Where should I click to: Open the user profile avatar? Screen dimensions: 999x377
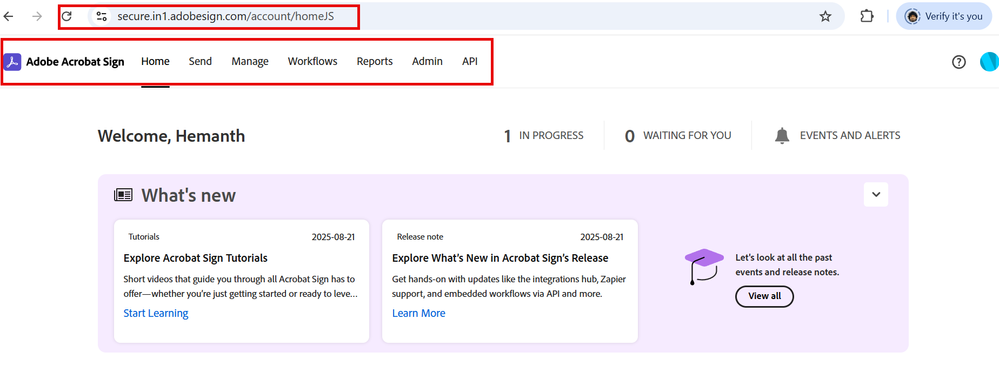click(x=989, y=62)
